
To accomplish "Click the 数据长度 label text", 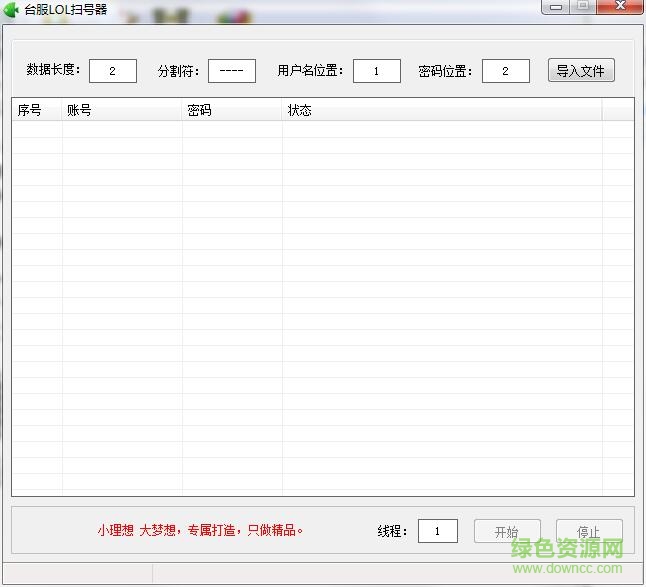I will pos(53,69).
